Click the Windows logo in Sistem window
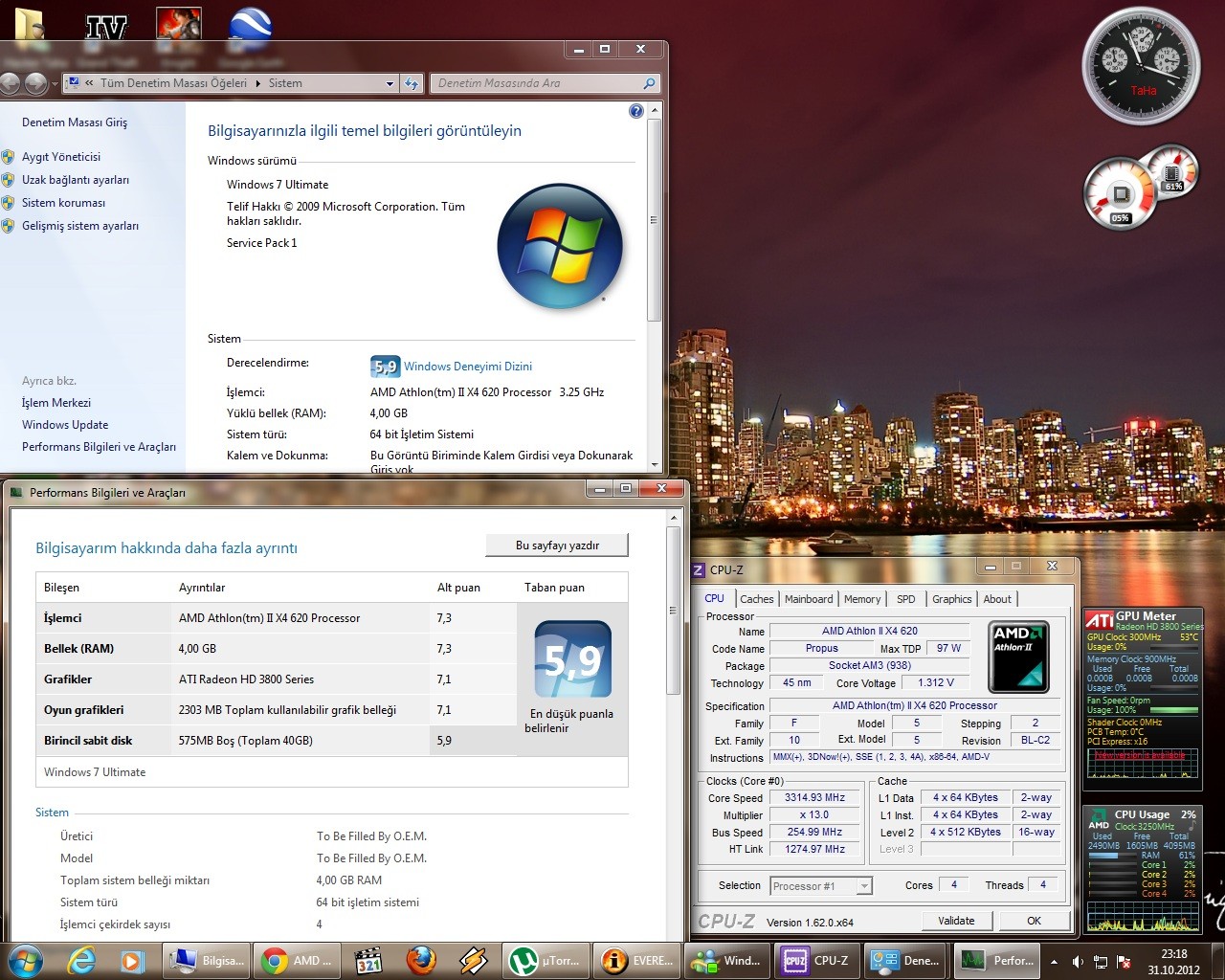 [561, 247]
